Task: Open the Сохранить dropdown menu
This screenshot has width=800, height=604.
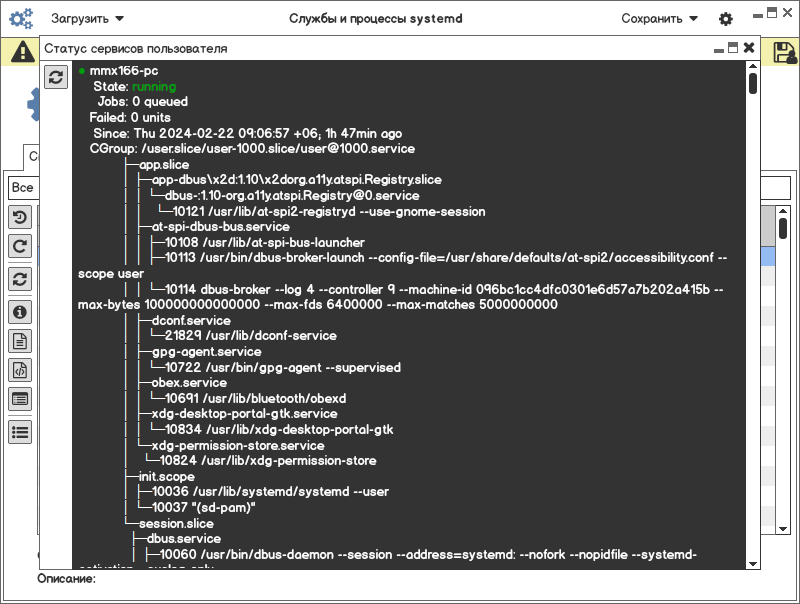Action: tap(659, 19)
